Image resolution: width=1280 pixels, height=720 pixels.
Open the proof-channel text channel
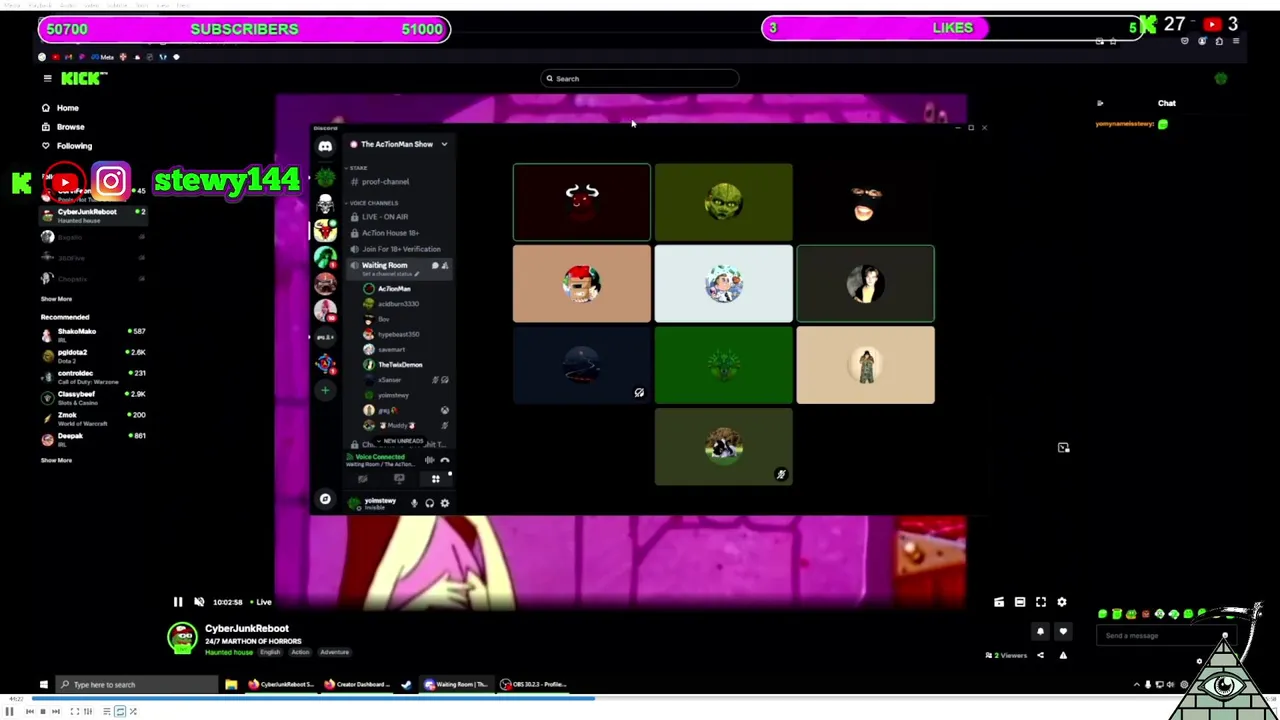pos(385,182)
